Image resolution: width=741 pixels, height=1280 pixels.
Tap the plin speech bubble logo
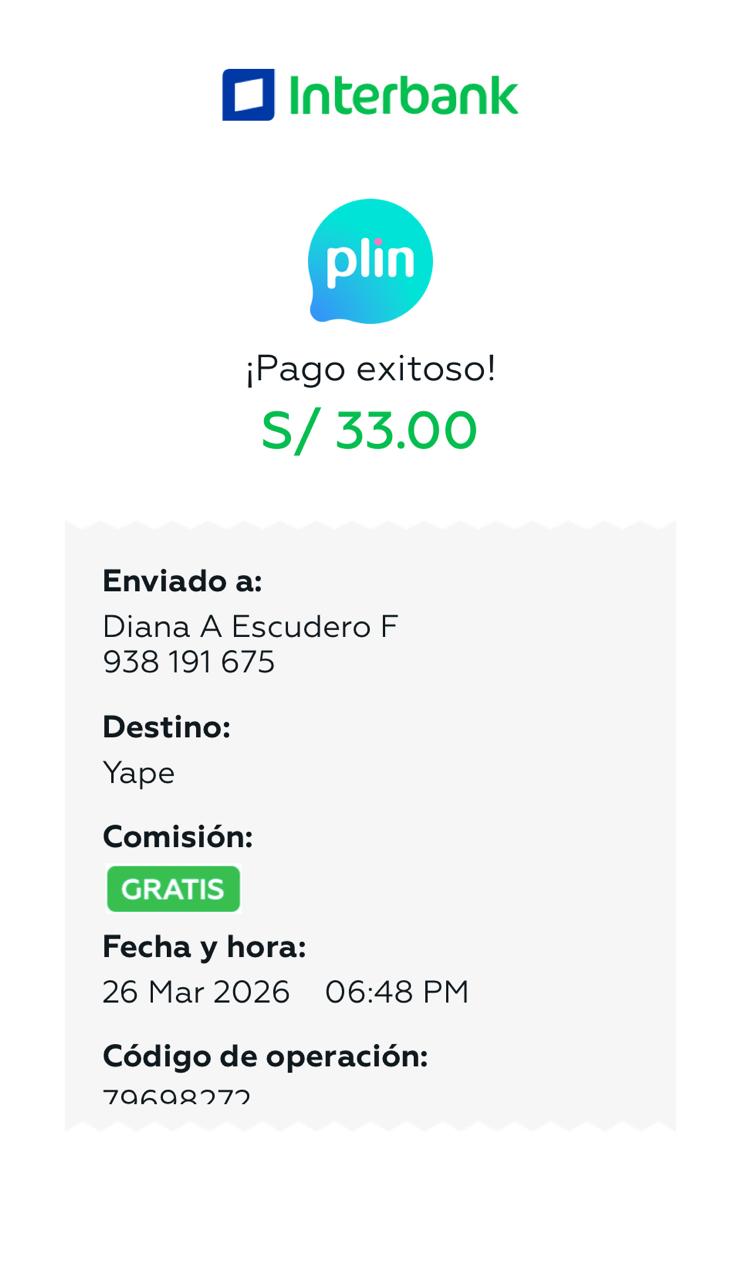click(x=370, y=261)
